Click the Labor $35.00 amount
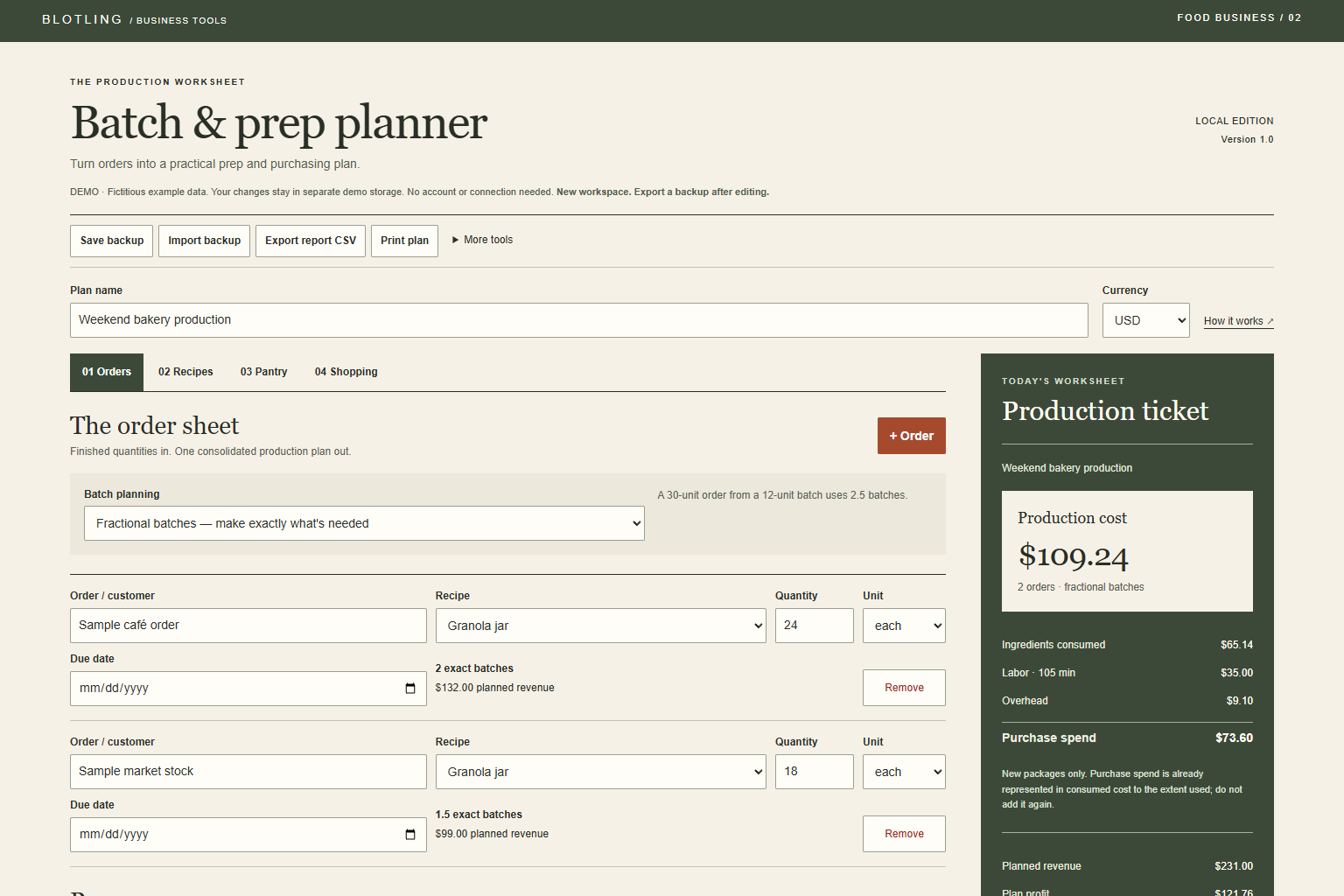1344x896 pixels. coord(1236,673)
